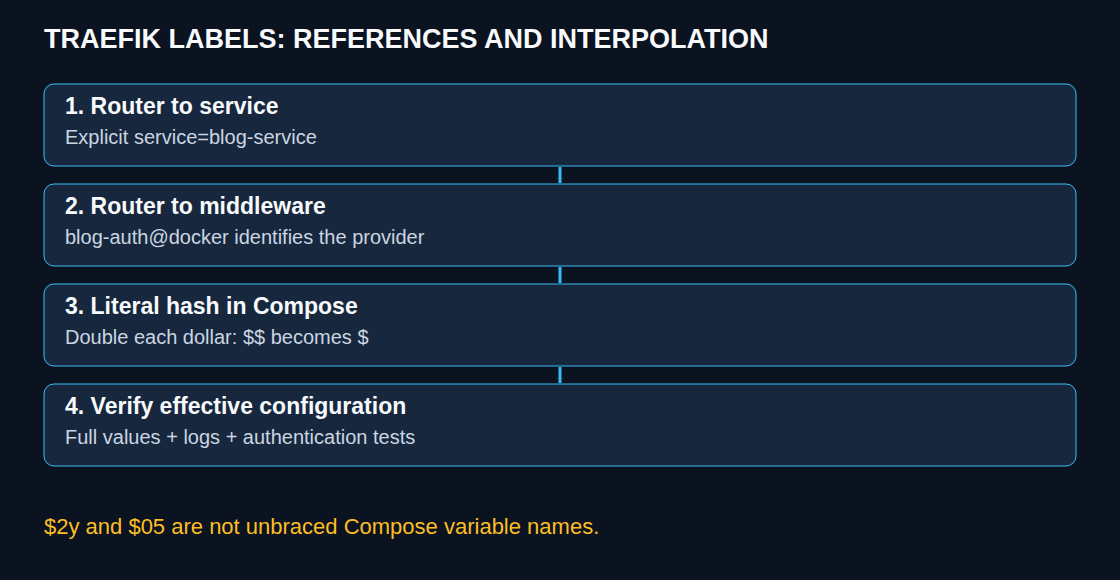The width and height of the screenshot is (1120, 580).
Task: Click 'Double each dollar: $$ becomes $' text
Action: [x=216, y=337]
